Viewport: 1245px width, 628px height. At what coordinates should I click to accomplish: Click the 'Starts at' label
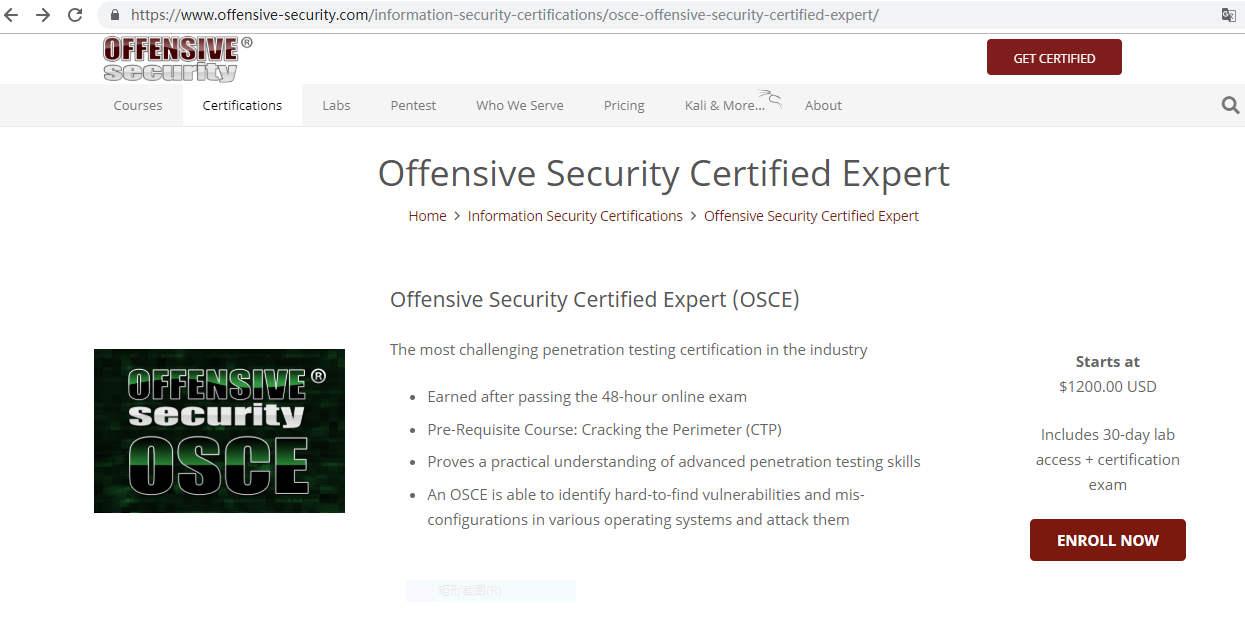[x=1107, y=362]
